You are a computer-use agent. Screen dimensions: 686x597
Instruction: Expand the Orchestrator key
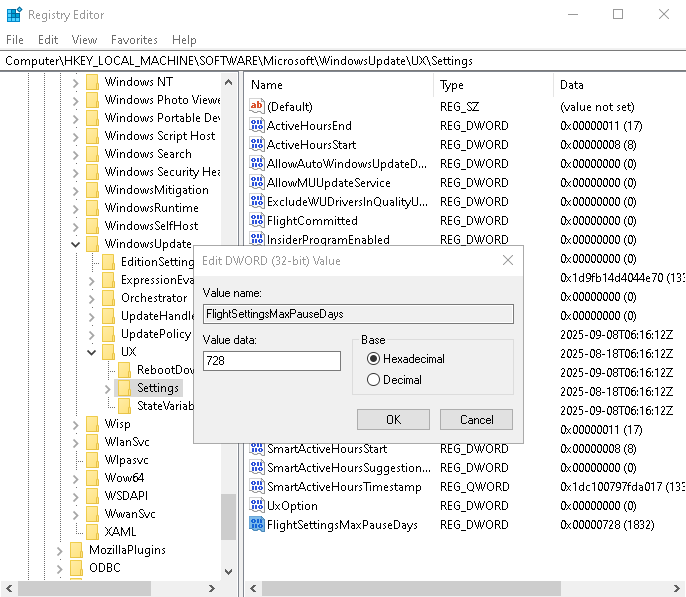pos(91,298)
